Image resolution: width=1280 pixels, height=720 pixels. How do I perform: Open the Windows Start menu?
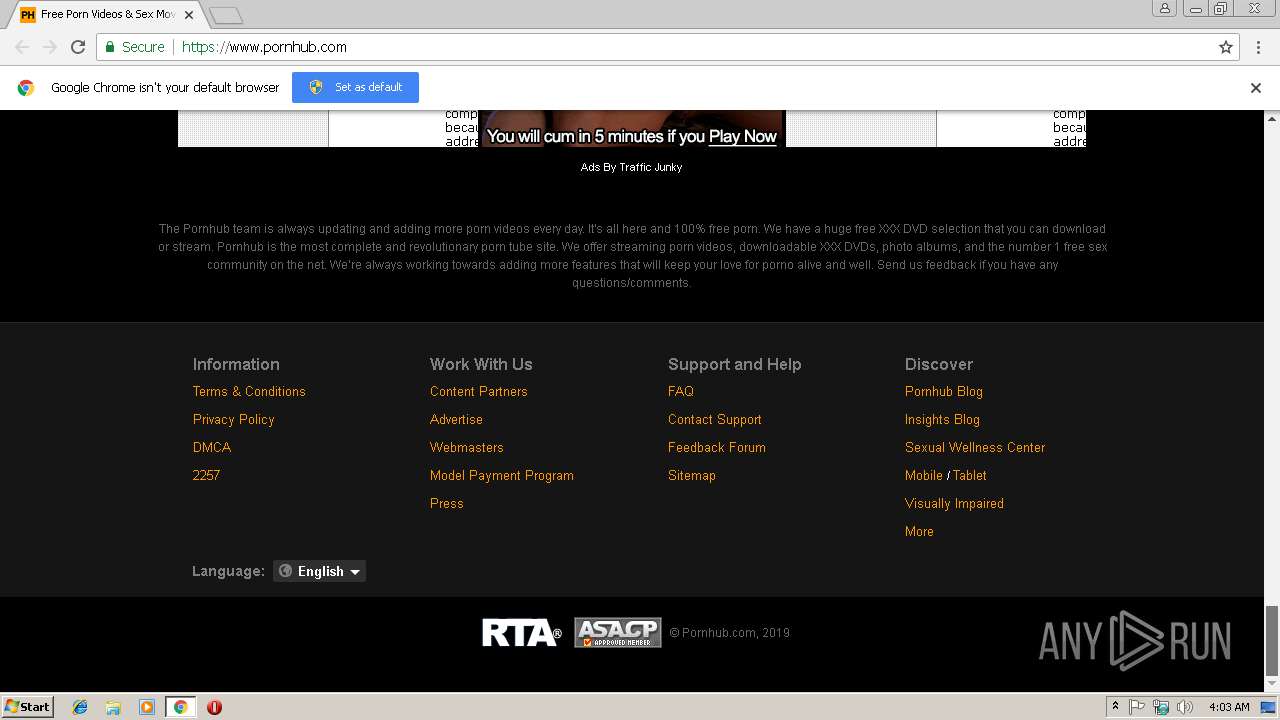[28, 706]
